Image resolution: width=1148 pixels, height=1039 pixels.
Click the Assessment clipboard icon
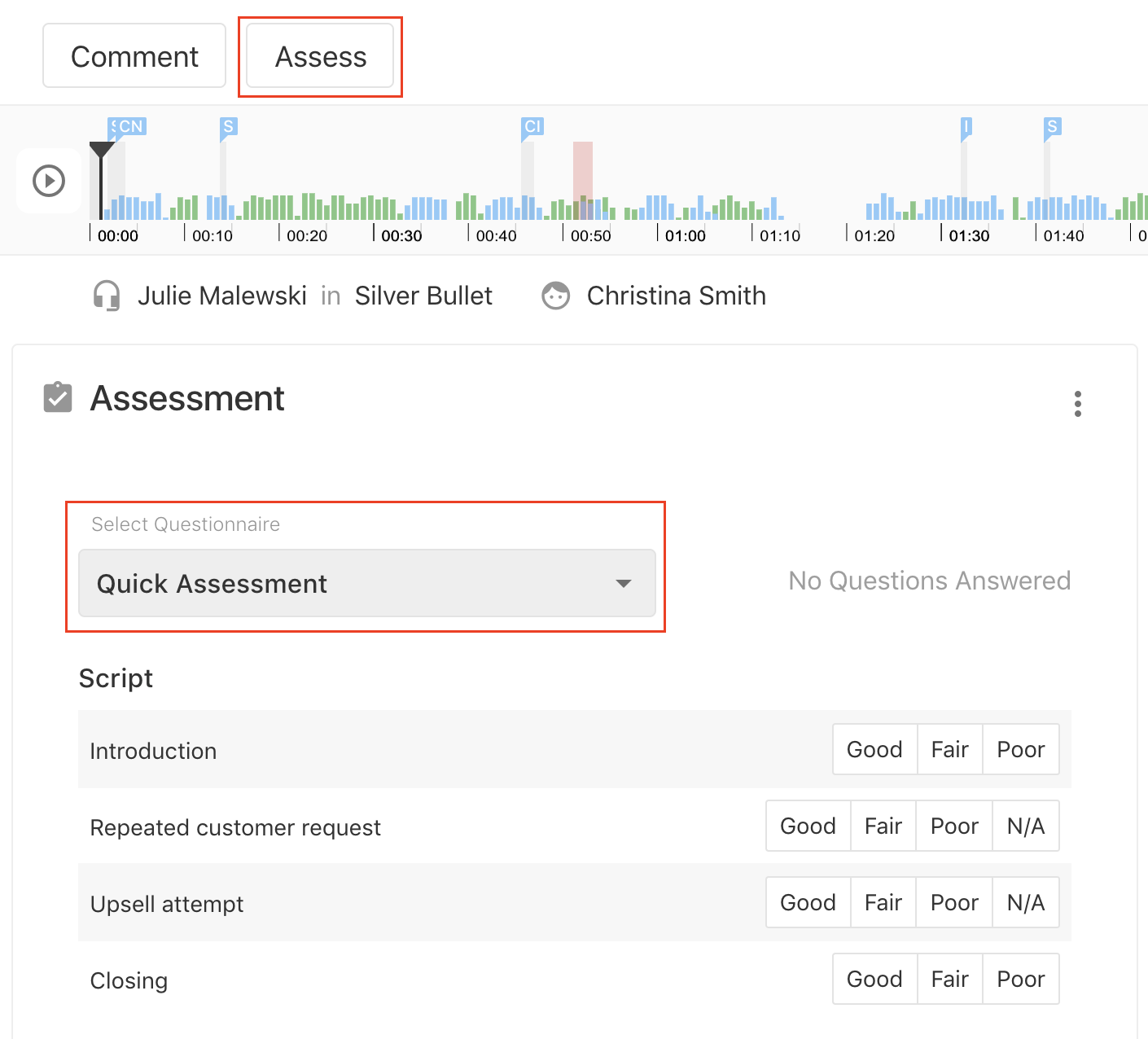coord(56,397)
